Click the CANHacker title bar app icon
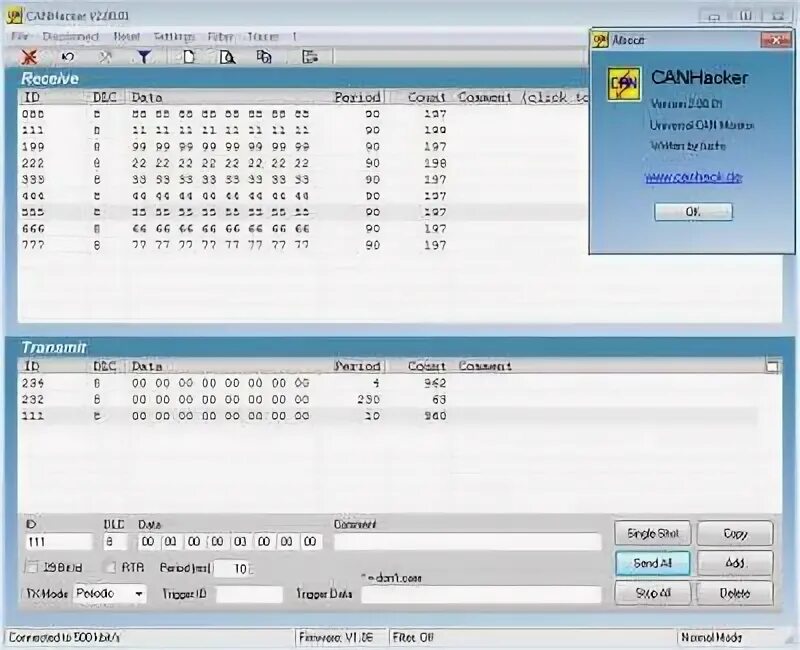 (x=14, y=16)
